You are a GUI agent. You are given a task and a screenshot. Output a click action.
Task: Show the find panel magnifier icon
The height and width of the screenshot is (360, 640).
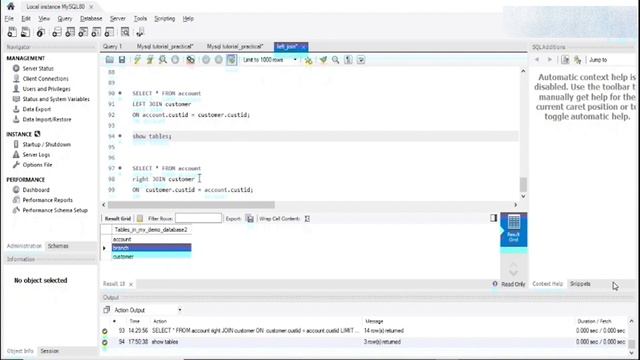(x=336, y=60)
